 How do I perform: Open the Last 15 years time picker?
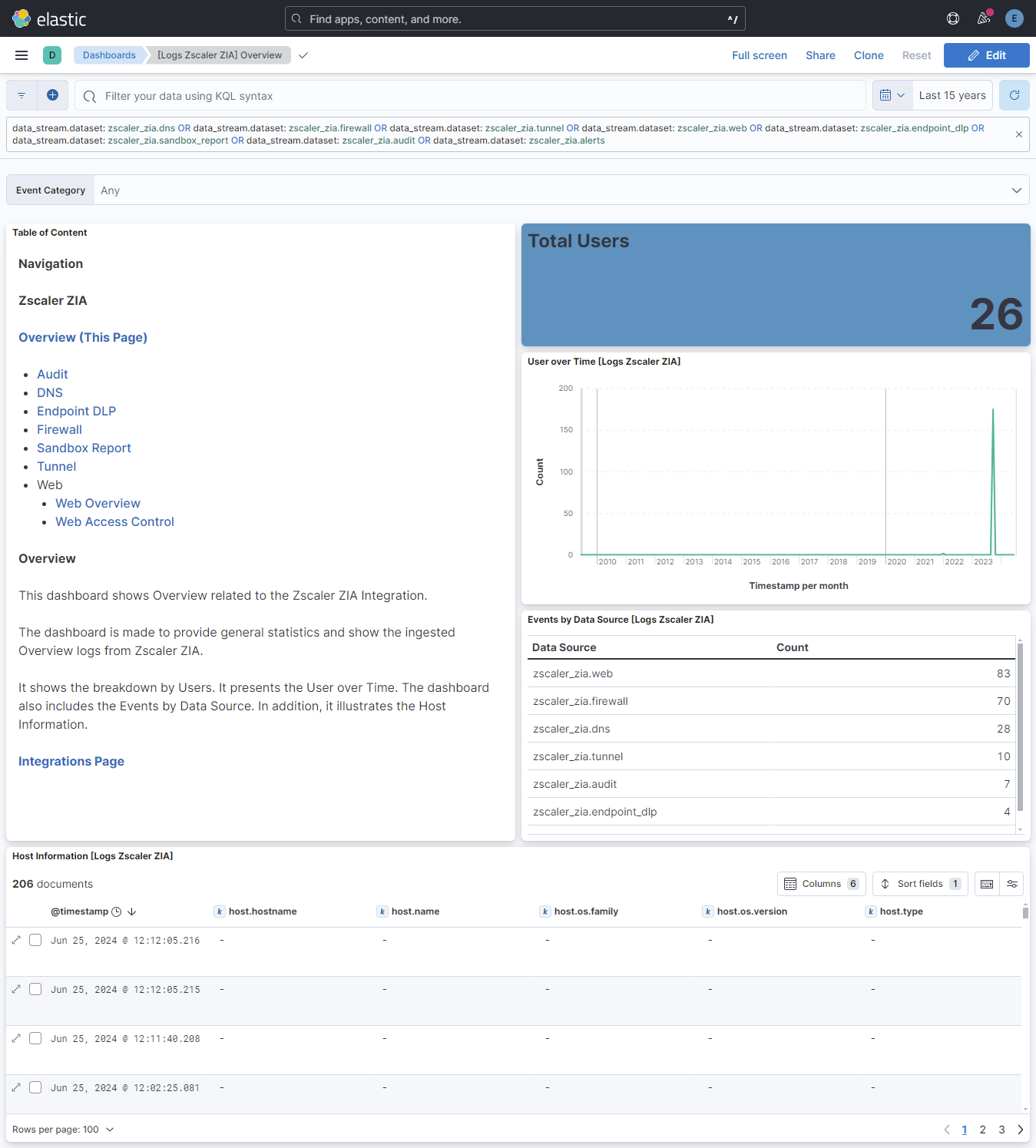(x=952, y=95)
